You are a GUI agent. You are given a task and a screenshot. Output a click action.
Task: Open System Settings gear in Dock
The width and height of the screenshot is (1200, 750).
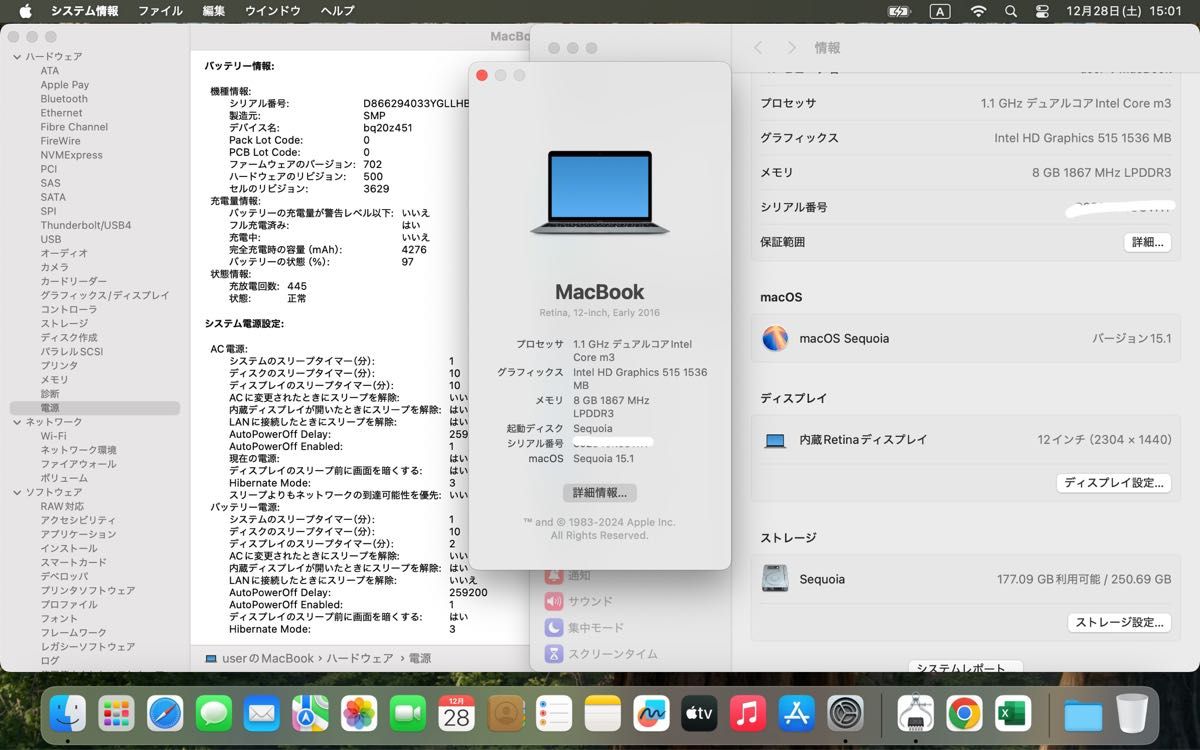click(x=845, y=713)
